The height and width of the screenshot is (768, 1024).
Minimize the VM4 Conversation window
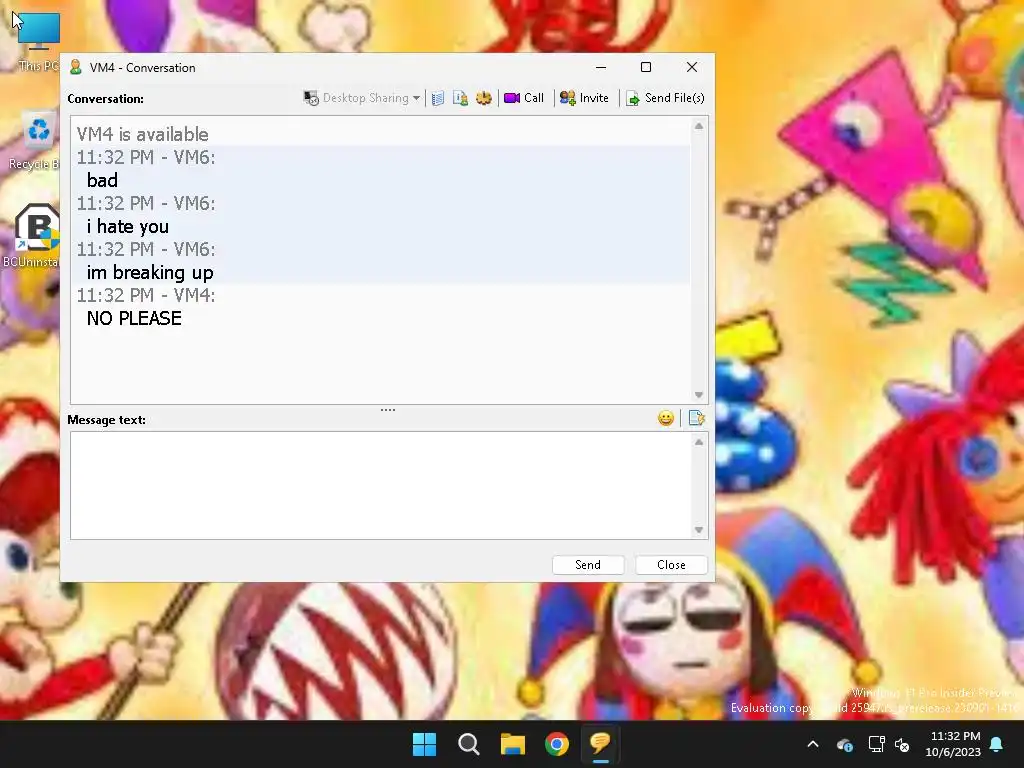tap(601, 67)
